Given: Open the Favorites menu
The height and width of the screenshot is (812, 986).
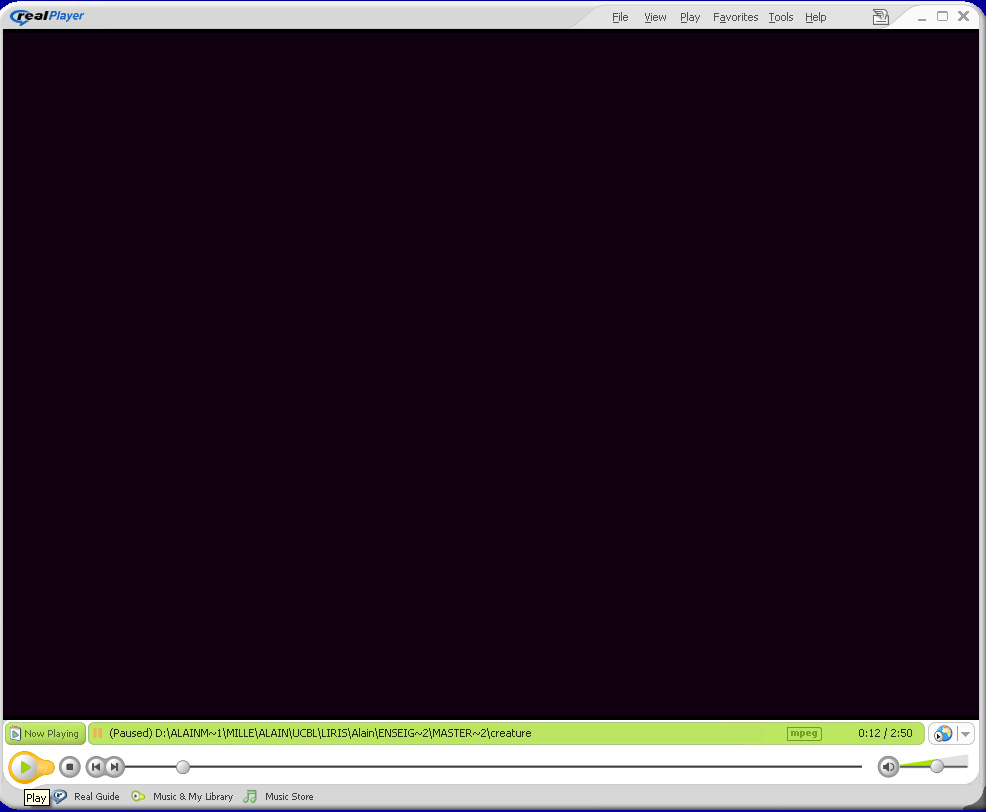Looking at the screenshot, I should tap(735, 17).
